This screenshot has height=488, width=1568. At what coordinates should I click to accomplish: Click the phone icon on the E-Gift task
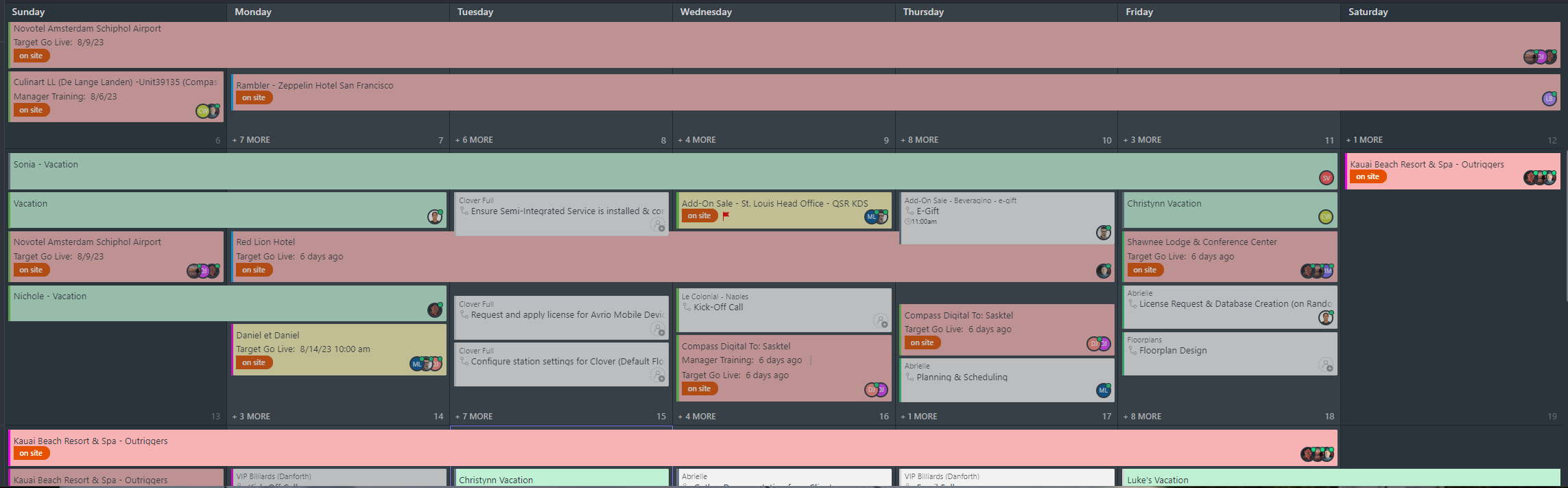[x=910, y=211]
